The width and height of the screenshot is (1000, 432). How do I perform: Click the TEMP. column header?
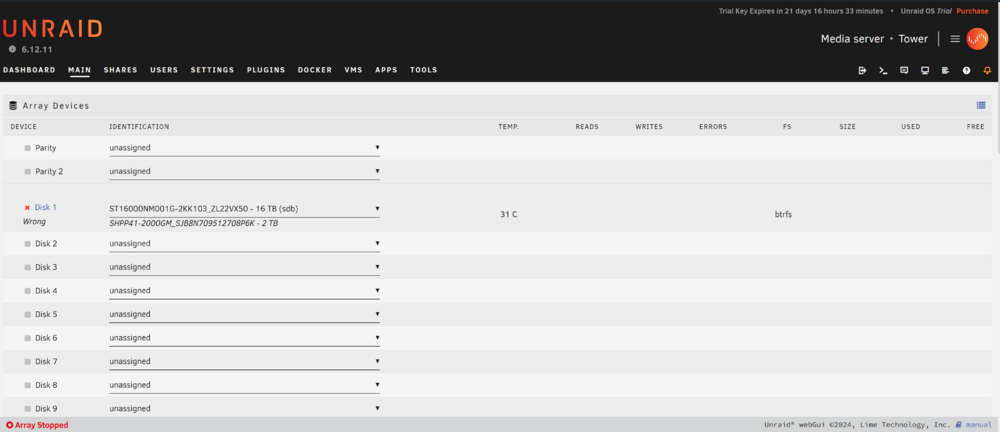(x=508, y=127)
